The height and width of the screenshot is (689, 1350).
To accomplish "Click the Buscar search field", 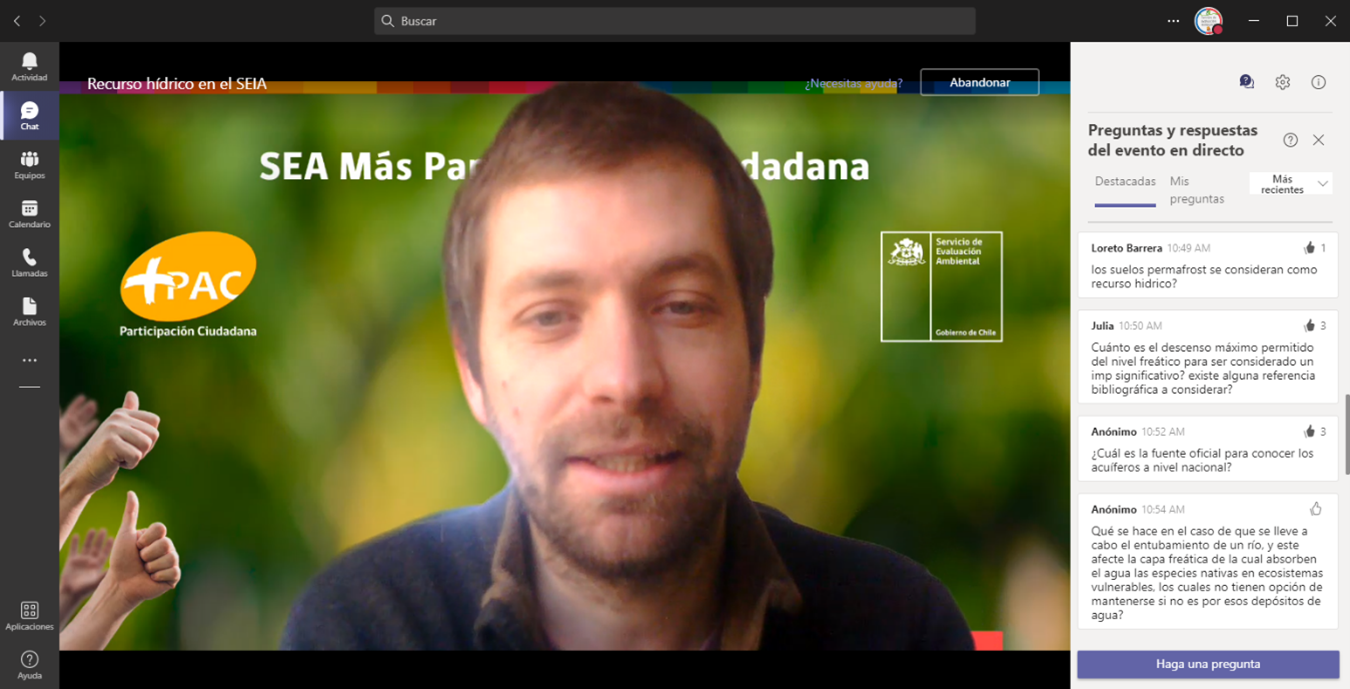I will point(675,21).
